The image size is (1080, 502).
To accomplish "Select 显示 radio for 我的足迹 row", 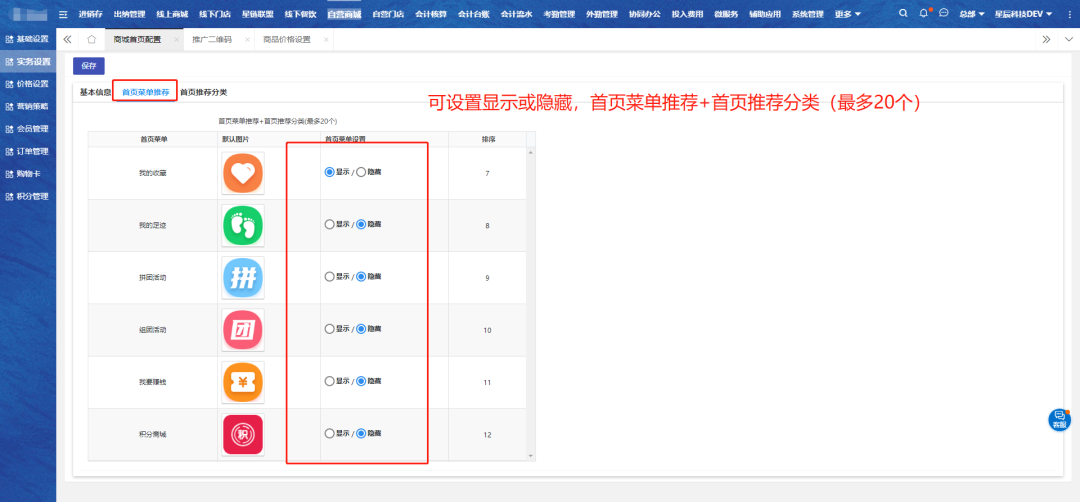I will 329,224.
